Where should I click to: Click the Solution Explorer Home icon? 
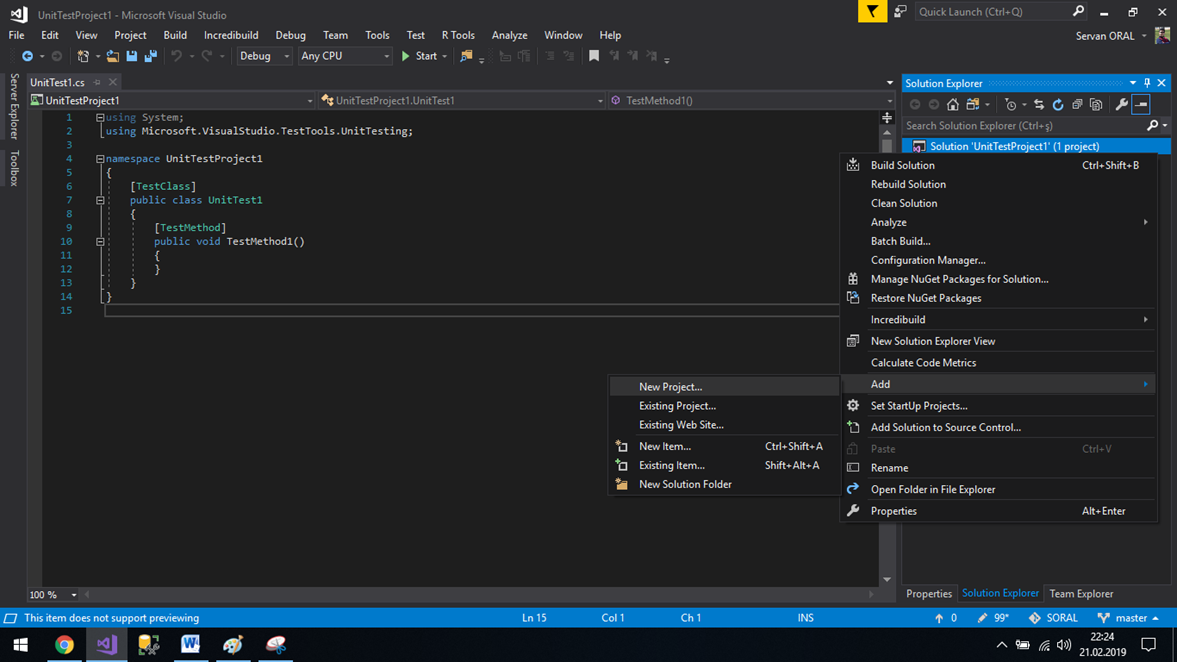953,105
